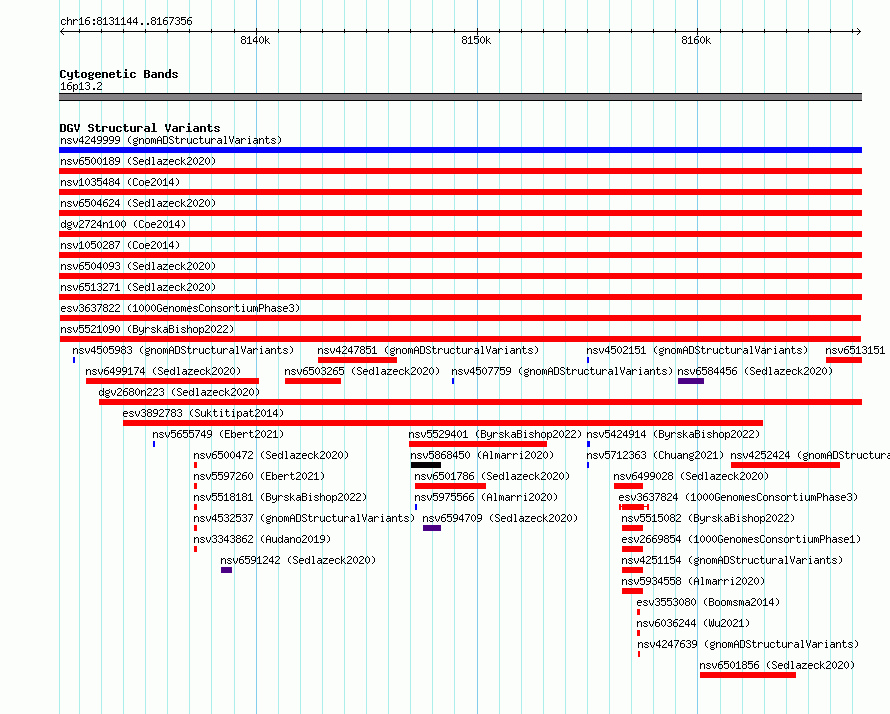Click the nsv6503265 (Sedlazeck2020) label
The height and width of the screenshot is (714, 890).
(x=362, y=371)
